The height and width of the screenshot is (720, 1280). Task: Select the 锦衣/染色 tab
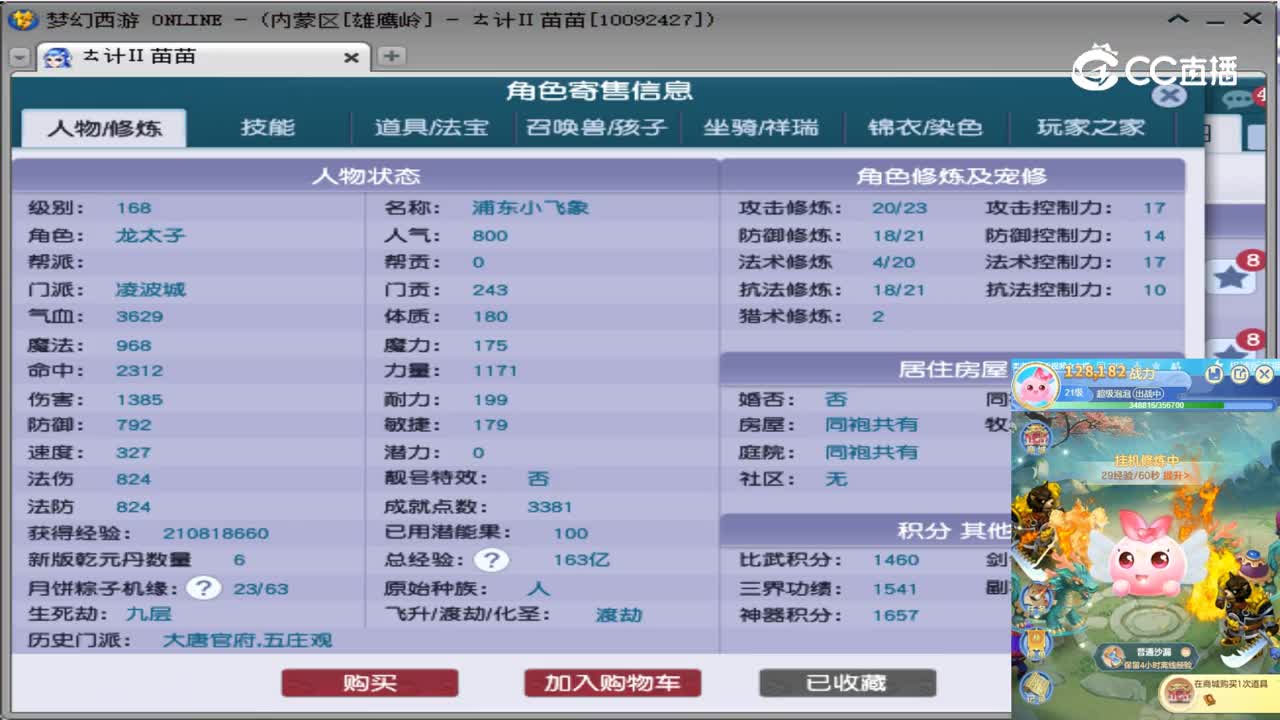[926, 128]
